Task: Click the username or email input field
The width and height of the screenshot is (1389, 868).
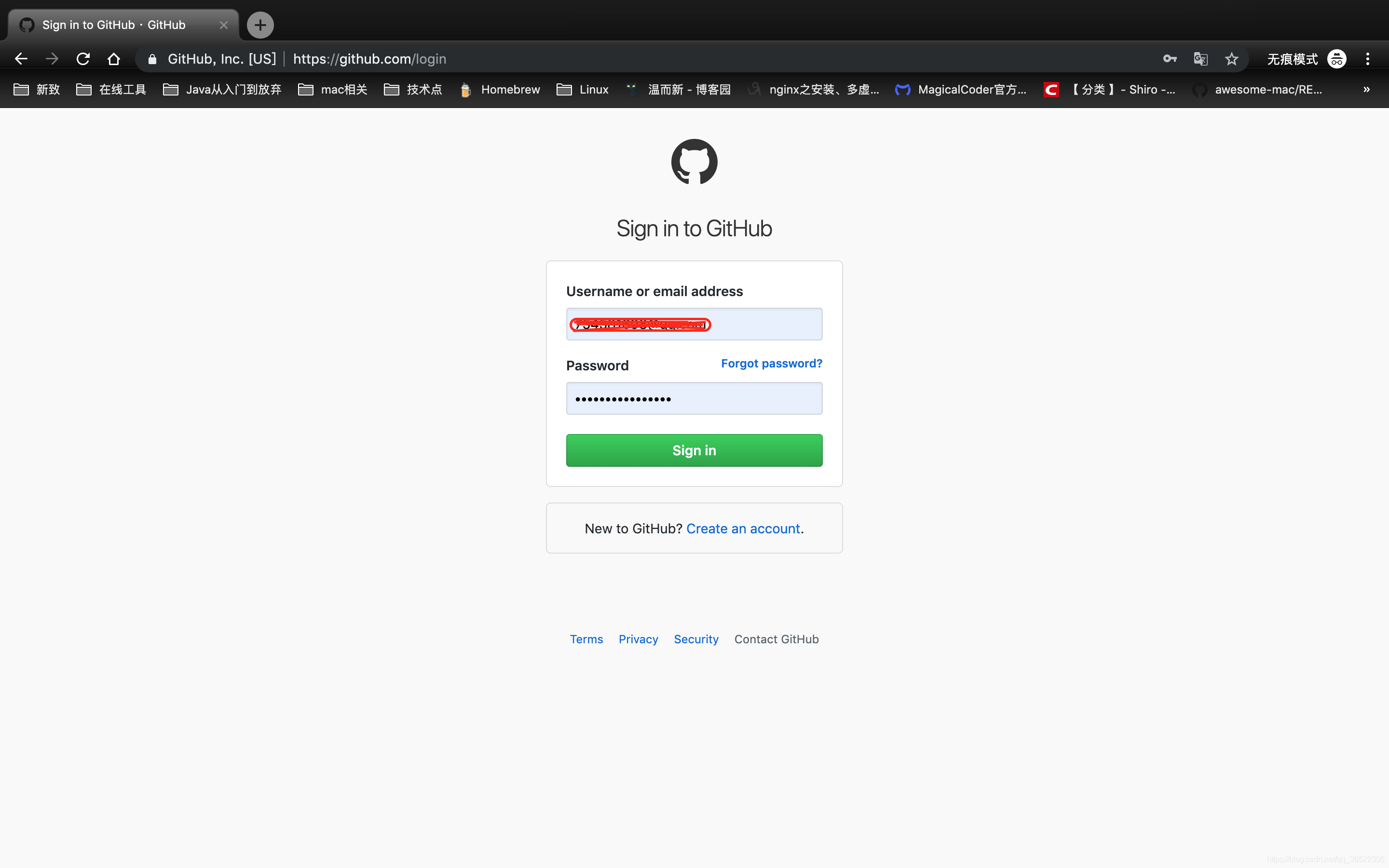Action: 694,324
